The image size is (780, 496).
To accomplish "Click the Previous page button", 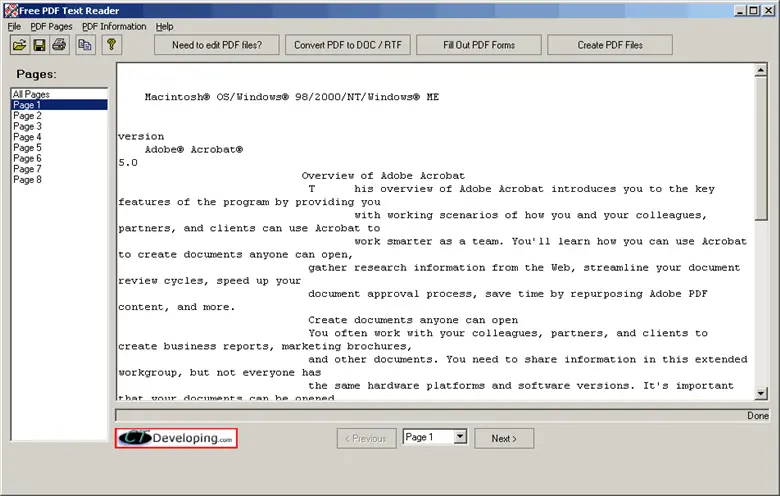I will (366, 438).
